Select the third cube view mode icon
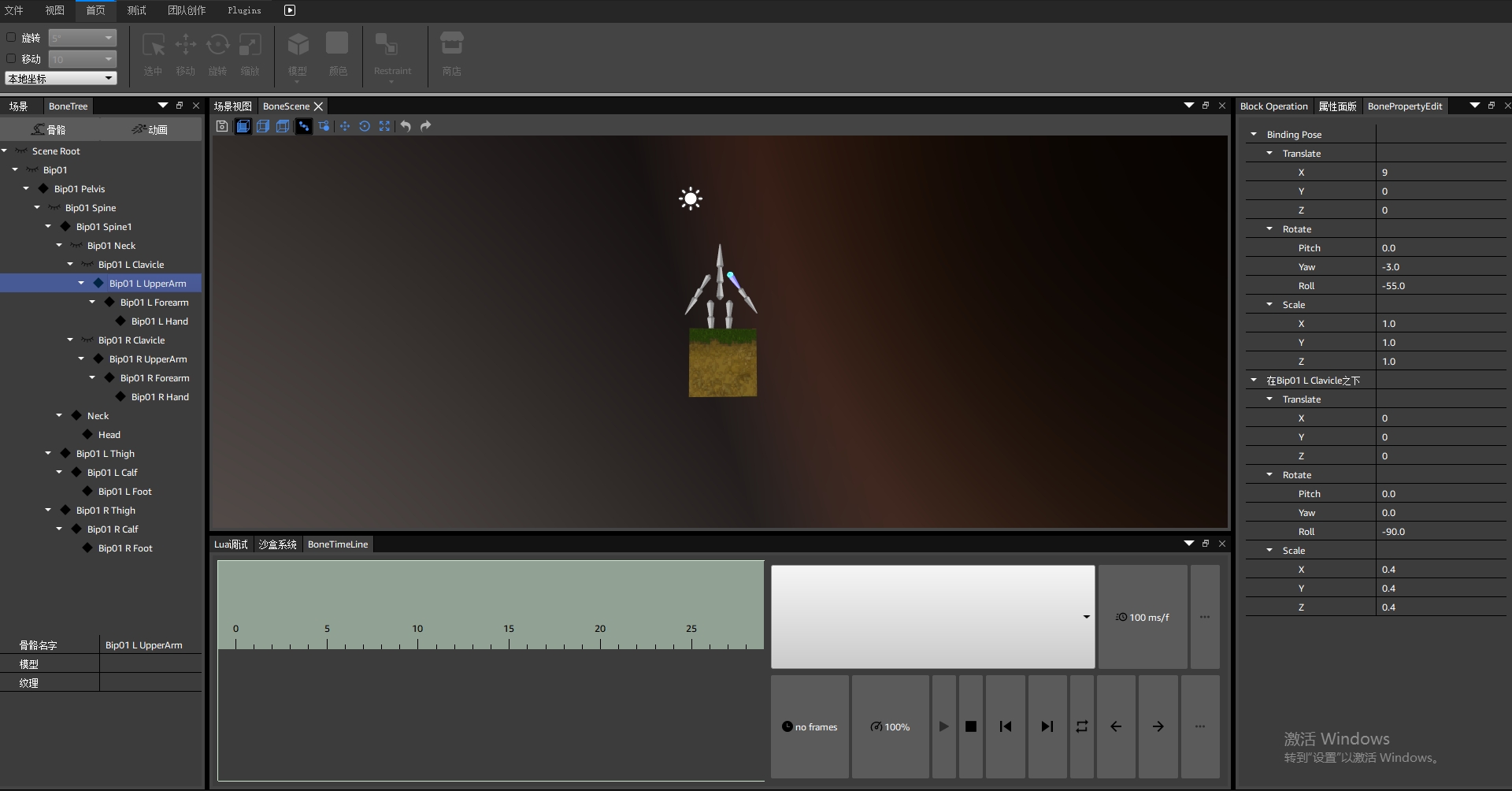 point(283,126)
